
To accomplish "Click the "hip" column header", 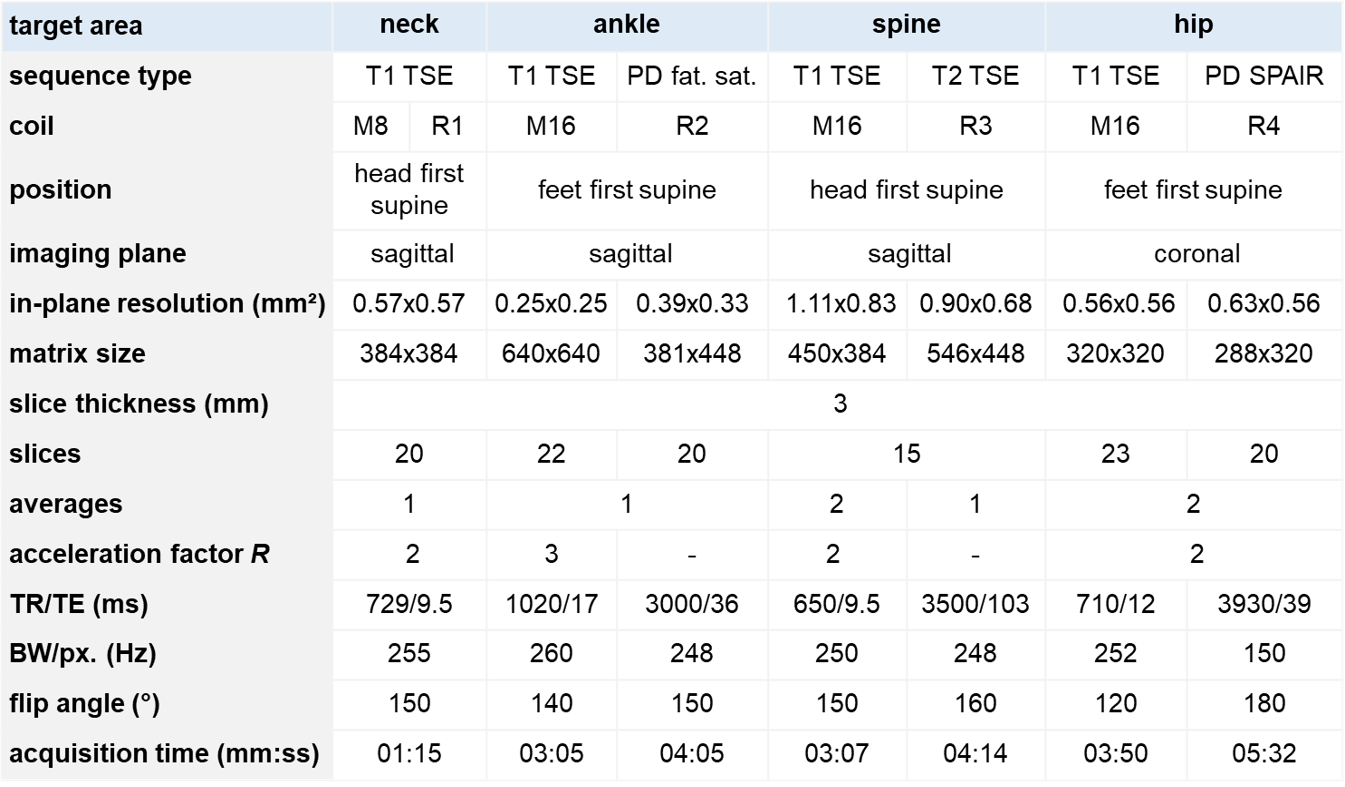I will point(1193,24).
